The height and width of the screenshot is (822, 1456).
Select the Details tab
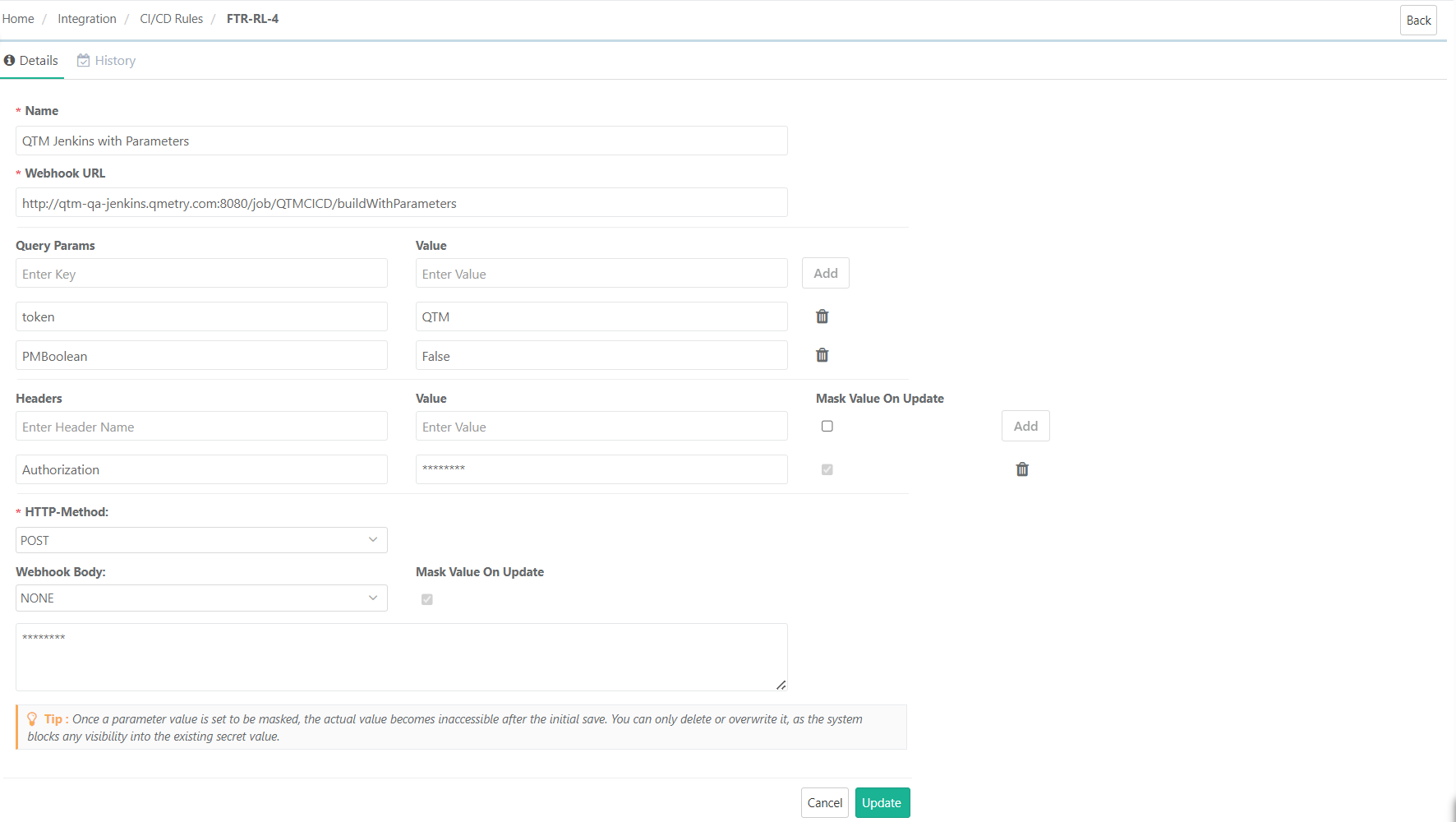coord(39,60)
